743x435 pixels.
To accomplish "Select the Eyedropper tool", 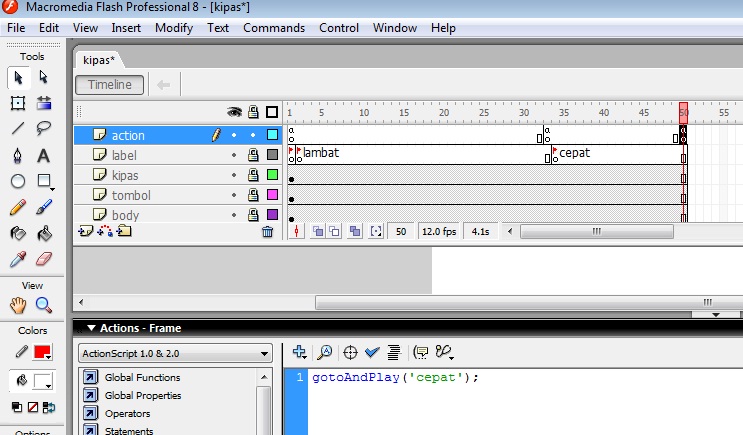I will click(18, 259).
